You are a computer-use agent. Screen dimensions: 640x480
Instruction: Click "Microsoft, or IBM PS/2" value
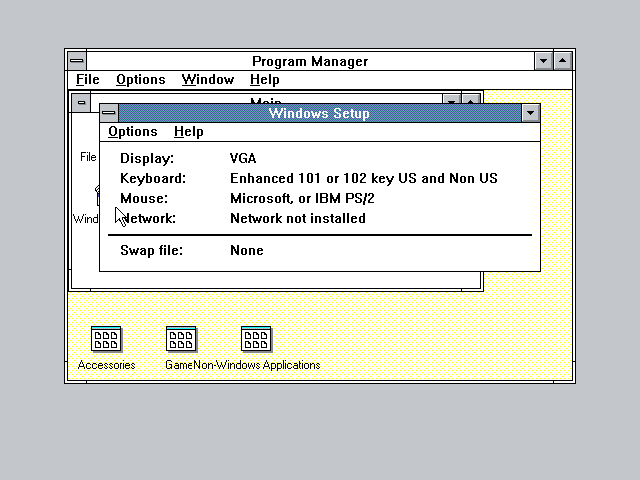coord(302,198)
